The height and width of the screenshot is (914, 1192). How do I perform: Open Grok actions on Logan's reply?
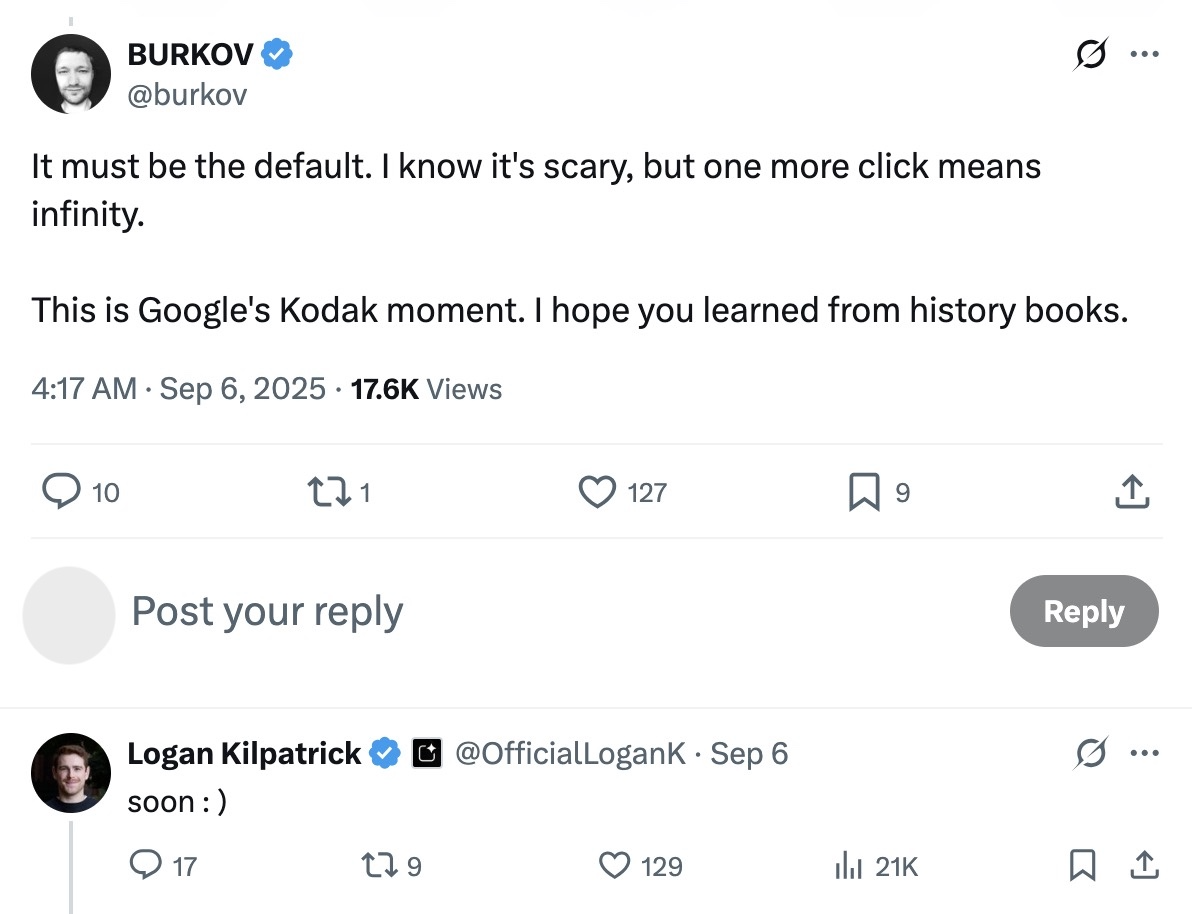click(x=1090, y=754)
